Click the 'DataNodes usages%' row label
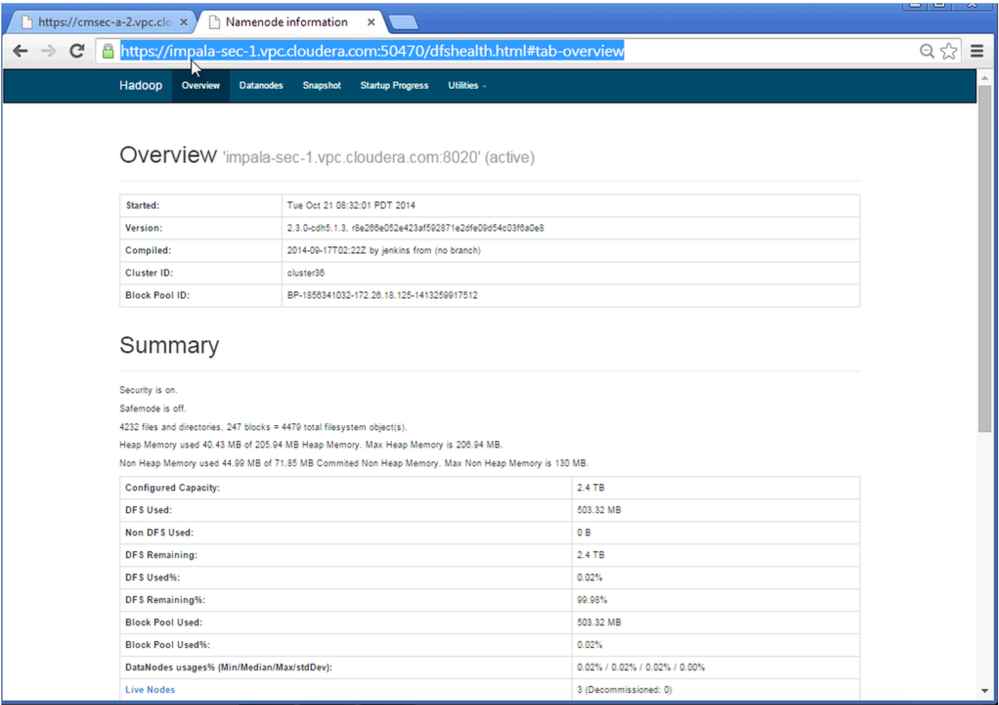Image resolution: width=999 pixels, height=705 pixels. coord(229,667)
